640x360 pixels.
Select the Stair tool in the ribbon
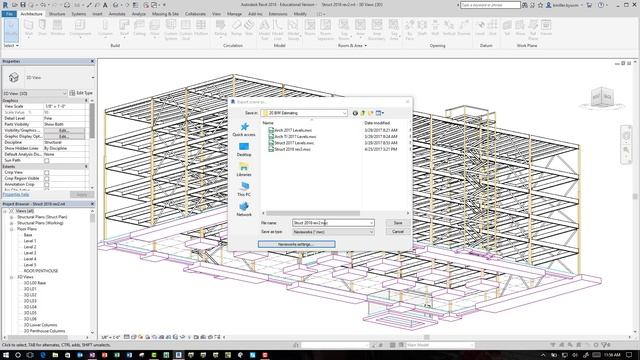(x=249, y=28)
